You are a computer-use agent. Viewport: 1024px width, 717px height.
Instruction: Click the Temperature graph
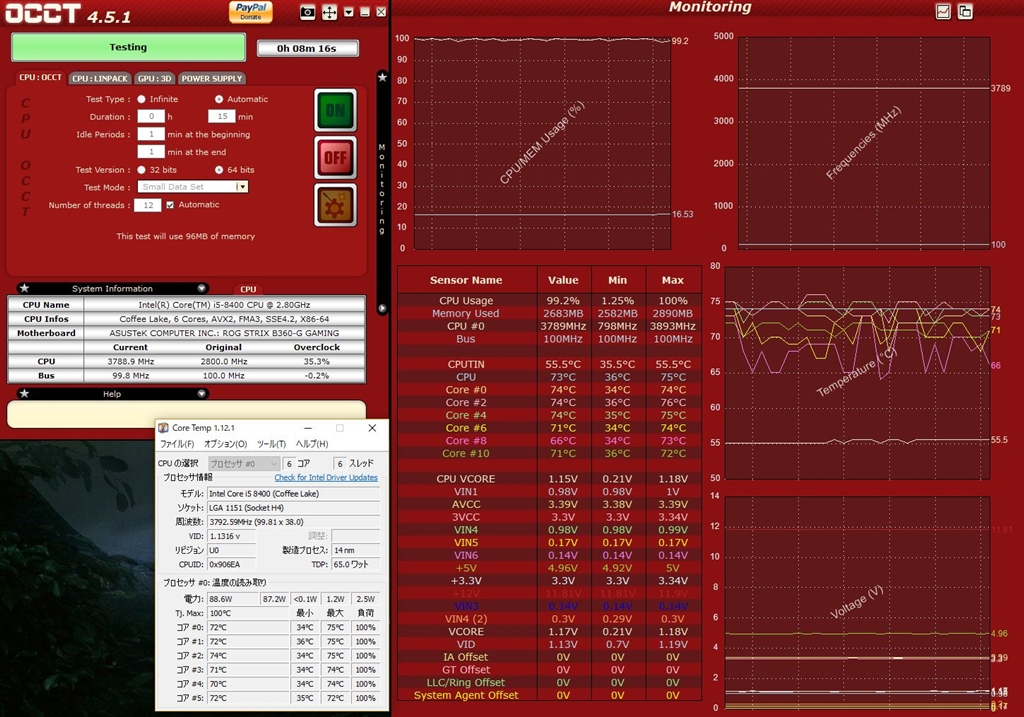coord(857,373)
